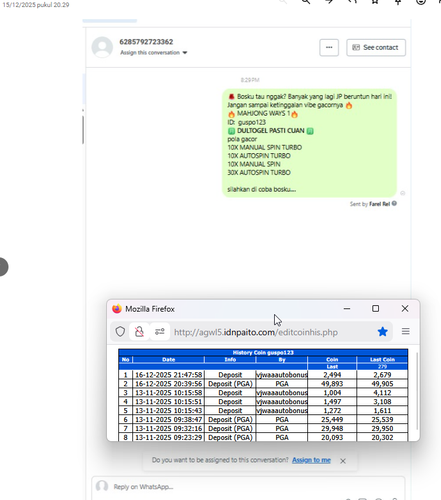Click 'Deposit (PGA)' info cell in row 2
The width and height of the screenshot is (441, 500).
230,384
